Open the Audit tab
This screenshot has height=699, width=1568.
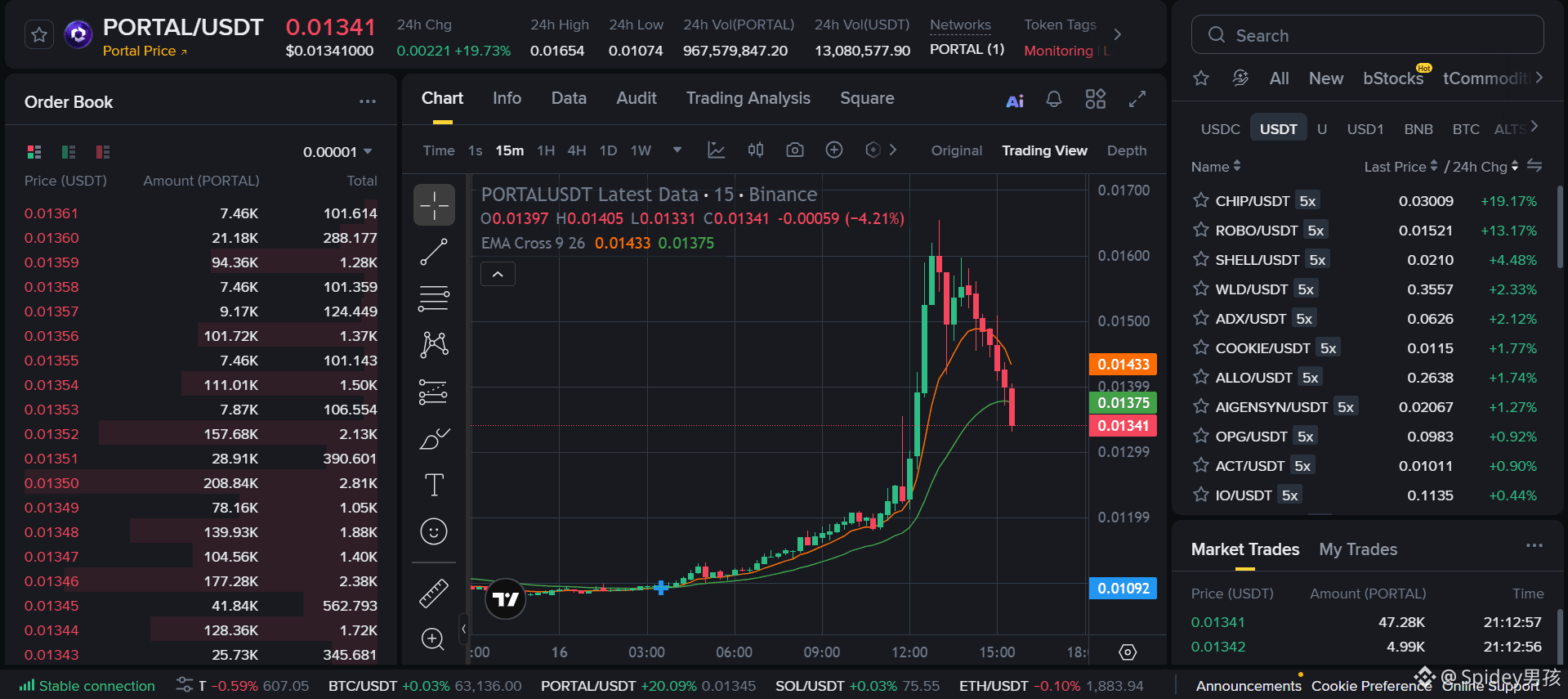point(637,98)
